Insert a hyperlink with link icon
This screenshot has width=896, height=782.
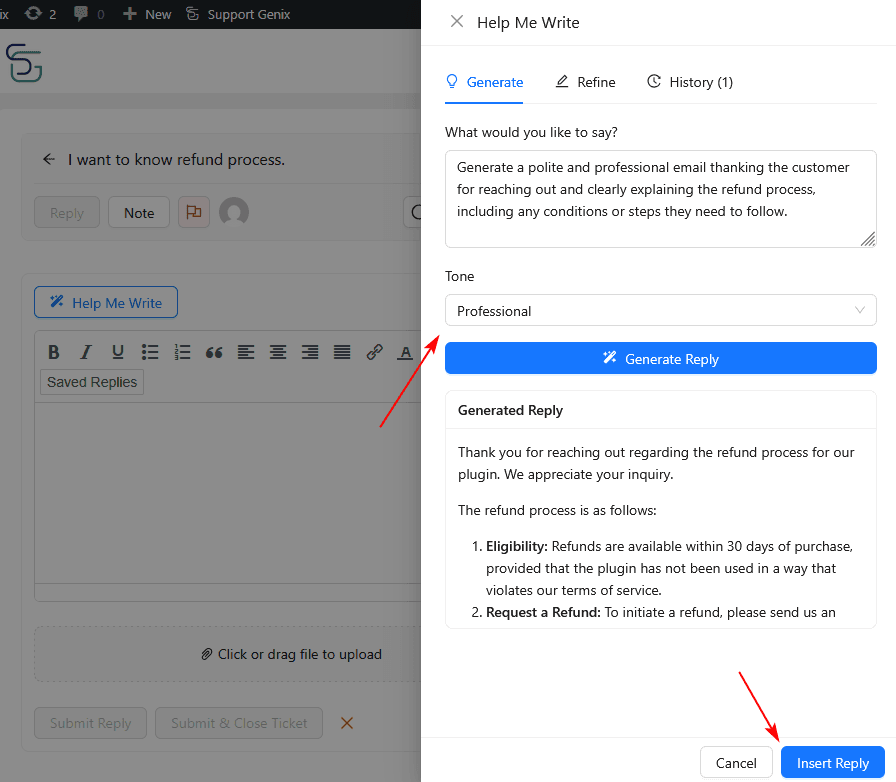coord(374,352)
